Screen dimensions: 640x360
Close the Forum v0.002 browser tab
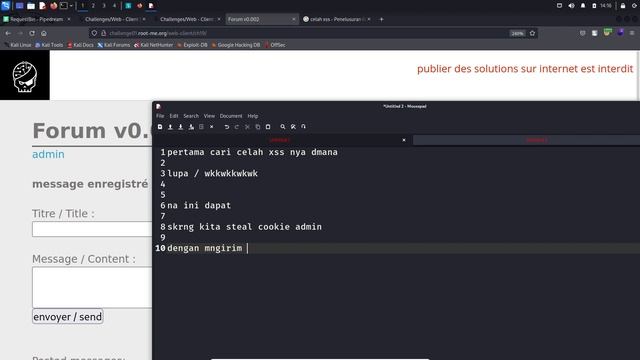coord(294,19)
